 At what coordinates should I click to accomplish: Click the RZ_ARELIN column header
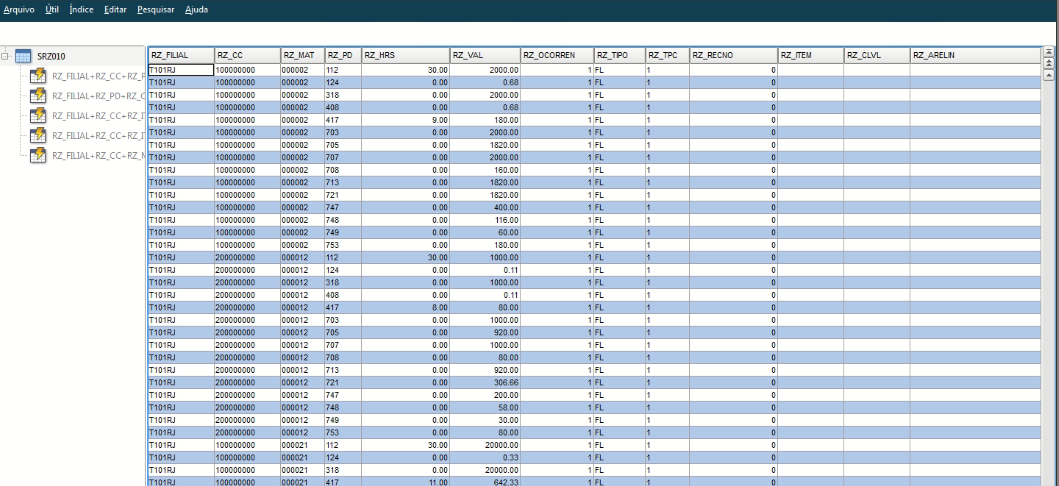point(975,55)
